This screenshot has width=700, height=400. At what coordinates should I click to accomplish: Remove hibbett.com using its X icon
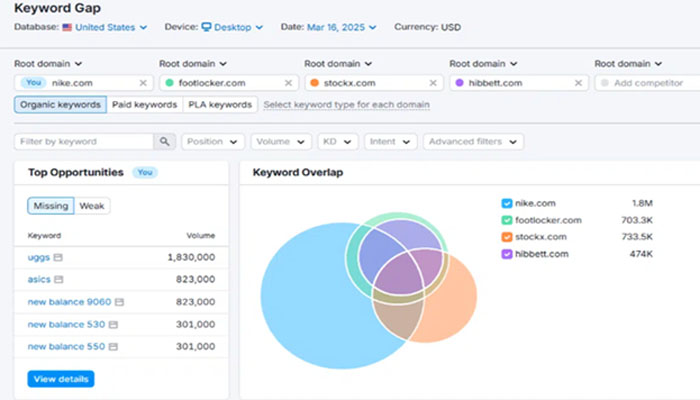pos(578,83)
